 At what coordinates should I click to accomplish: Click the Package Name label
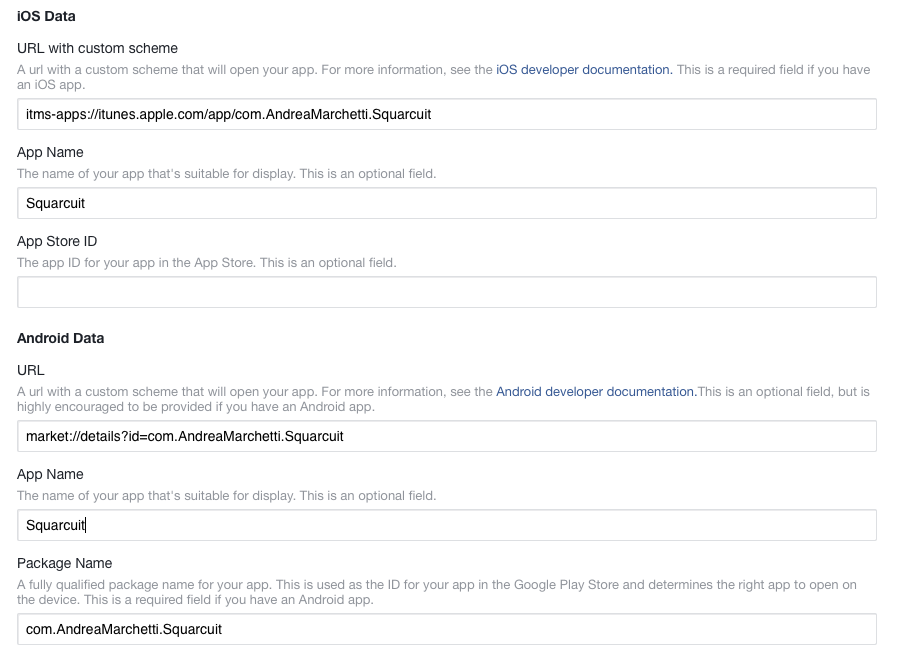coord(64,563)
